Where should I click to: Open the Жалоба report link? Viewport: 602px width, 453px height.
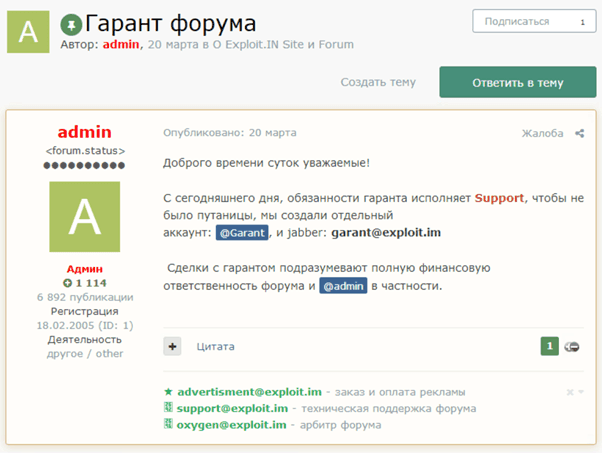(x=542, y=133)
